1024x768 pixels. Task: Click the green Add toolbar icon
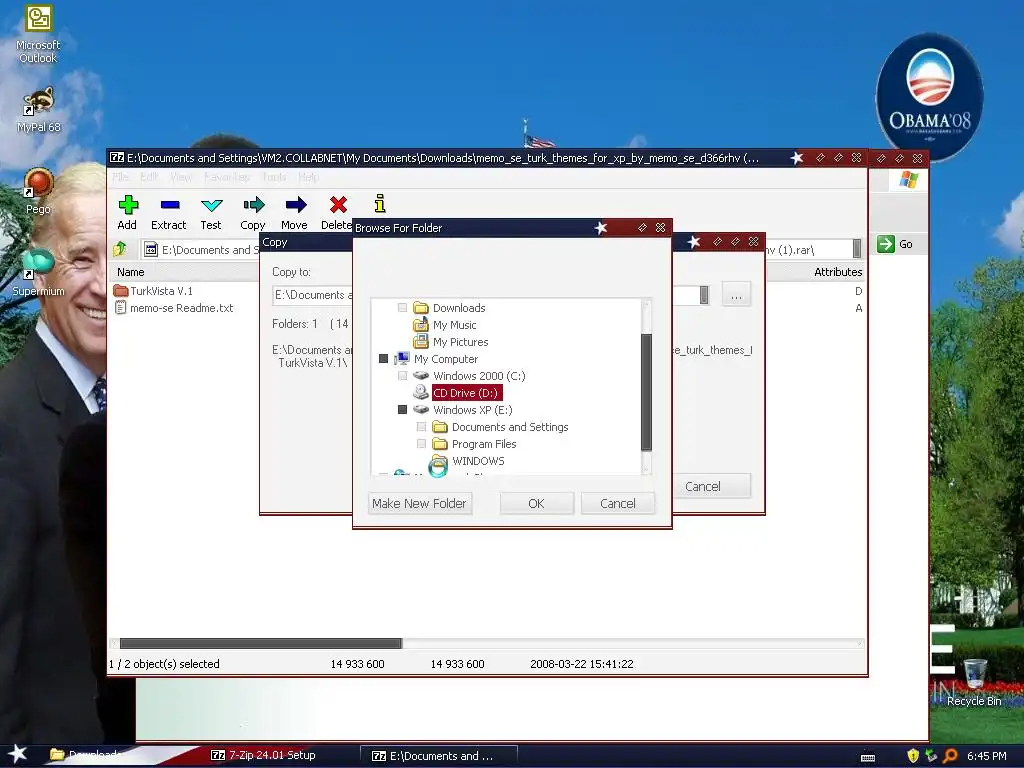coord(128,205)
